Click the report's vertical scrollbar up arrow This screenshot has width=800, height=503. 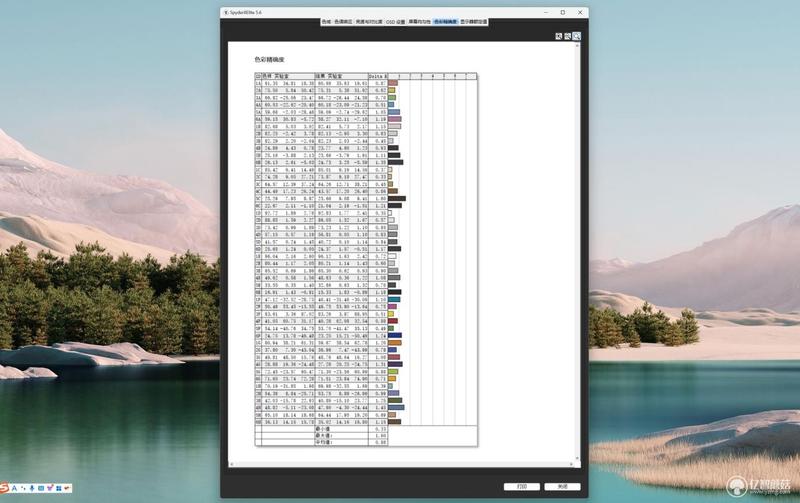click(x=578, y=45)
